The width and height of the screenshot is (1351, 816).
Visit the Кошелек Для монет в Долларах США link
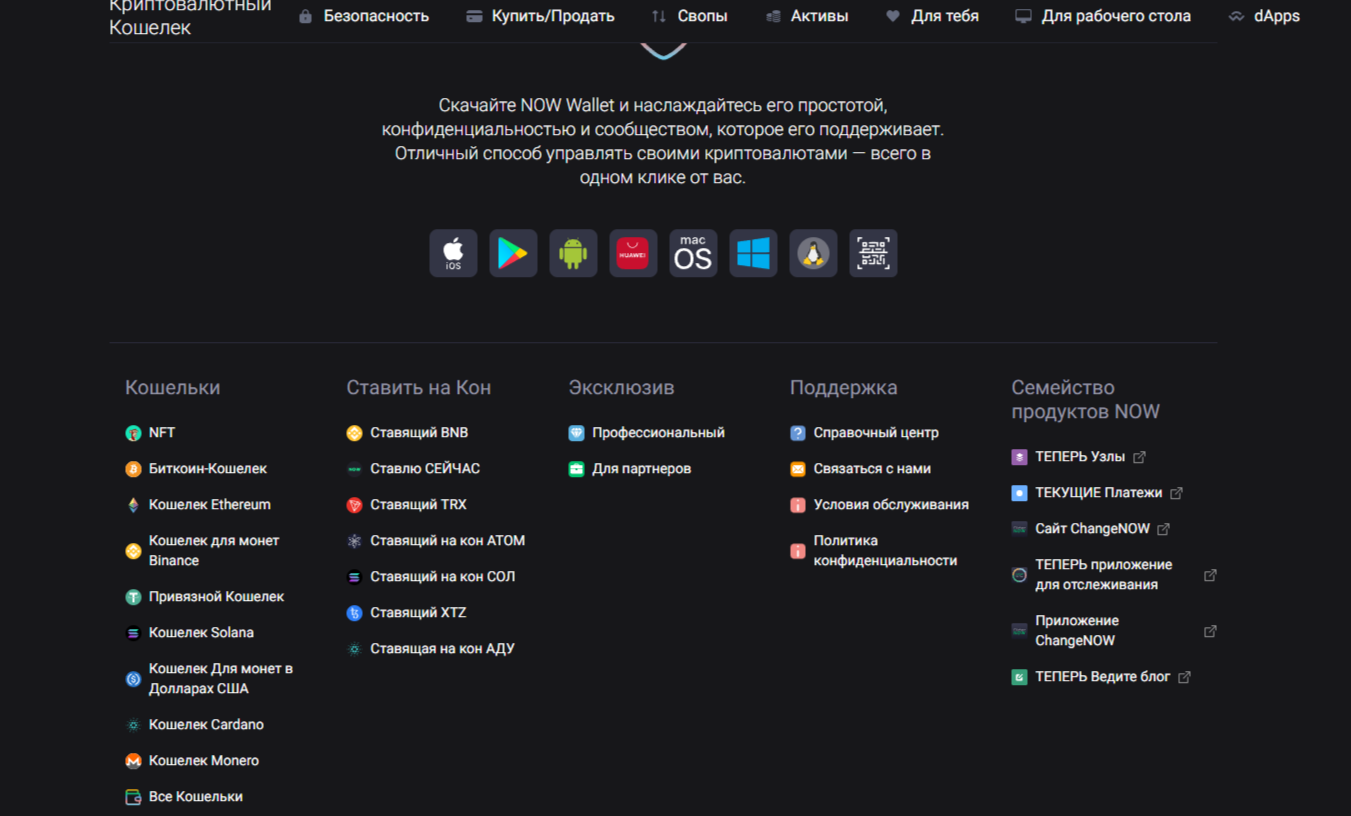221,679
